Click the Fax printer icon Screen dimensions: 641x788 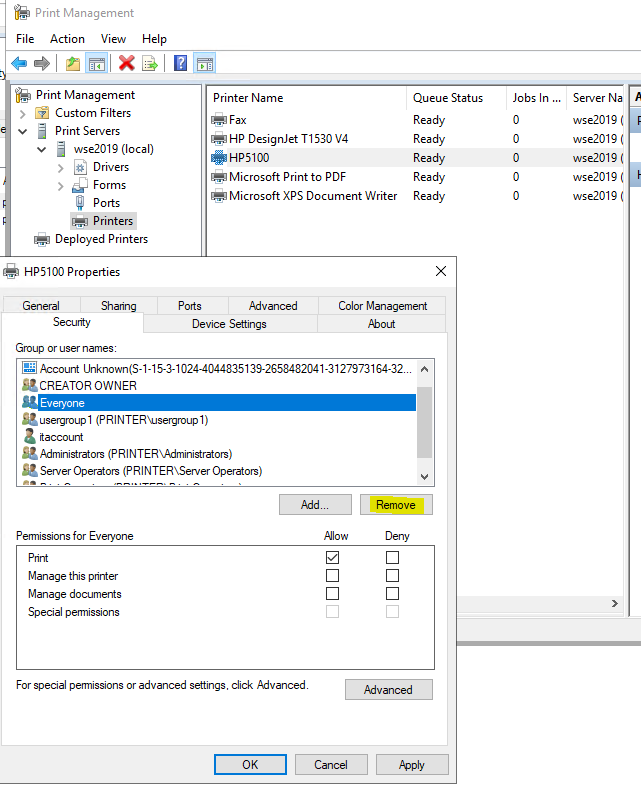click(219, 120)
